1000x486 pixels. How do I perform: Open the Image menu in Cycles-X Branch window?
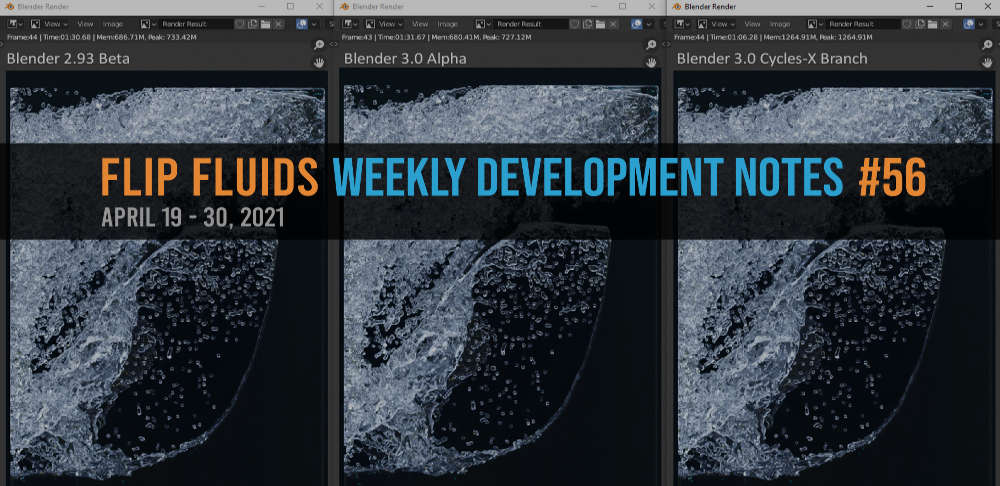pyautogui.click(x=780, y=24)
